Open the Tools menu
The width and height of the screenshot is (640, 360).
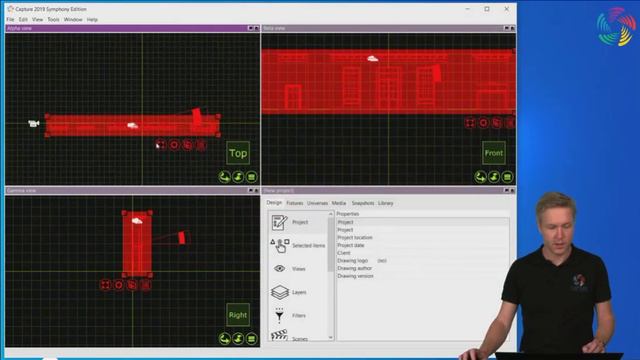coord(53,20)
